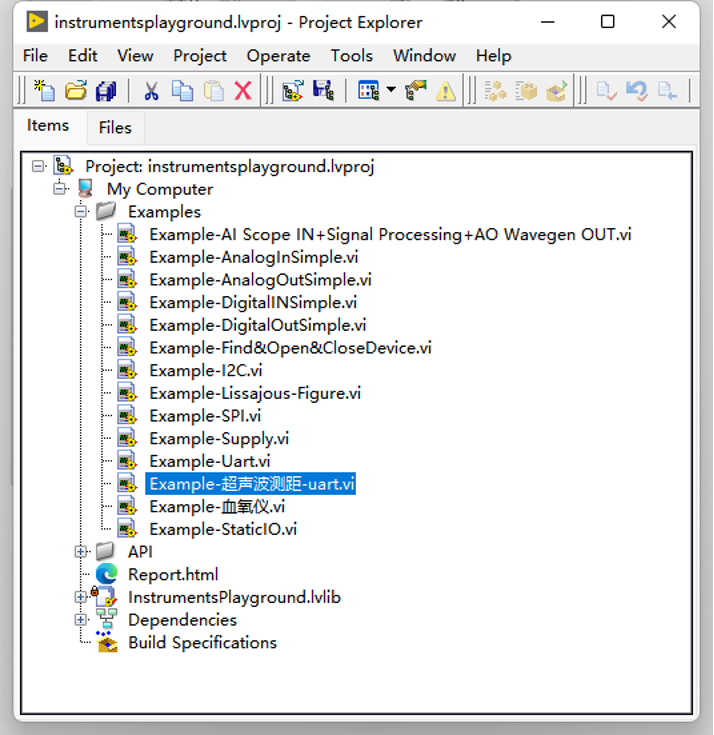Click the Save All toolbar icon

click(106, 91)
